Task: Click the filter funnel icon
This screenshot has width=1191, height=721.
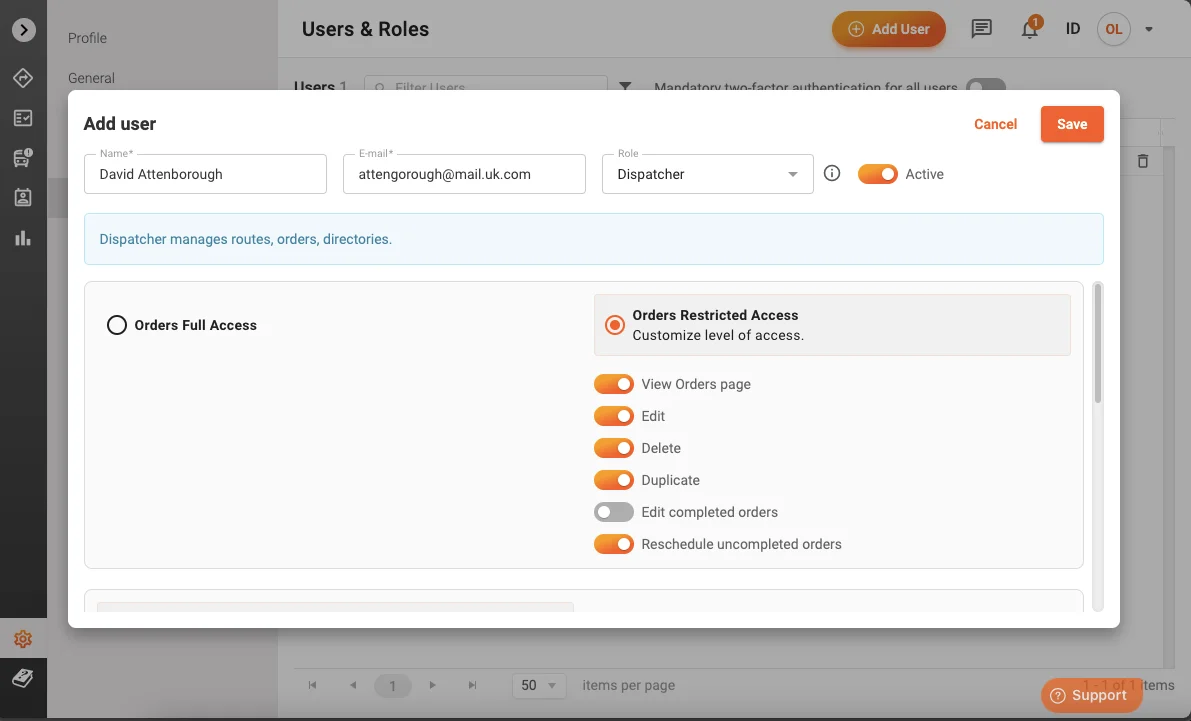Action: tap(625, 85)
